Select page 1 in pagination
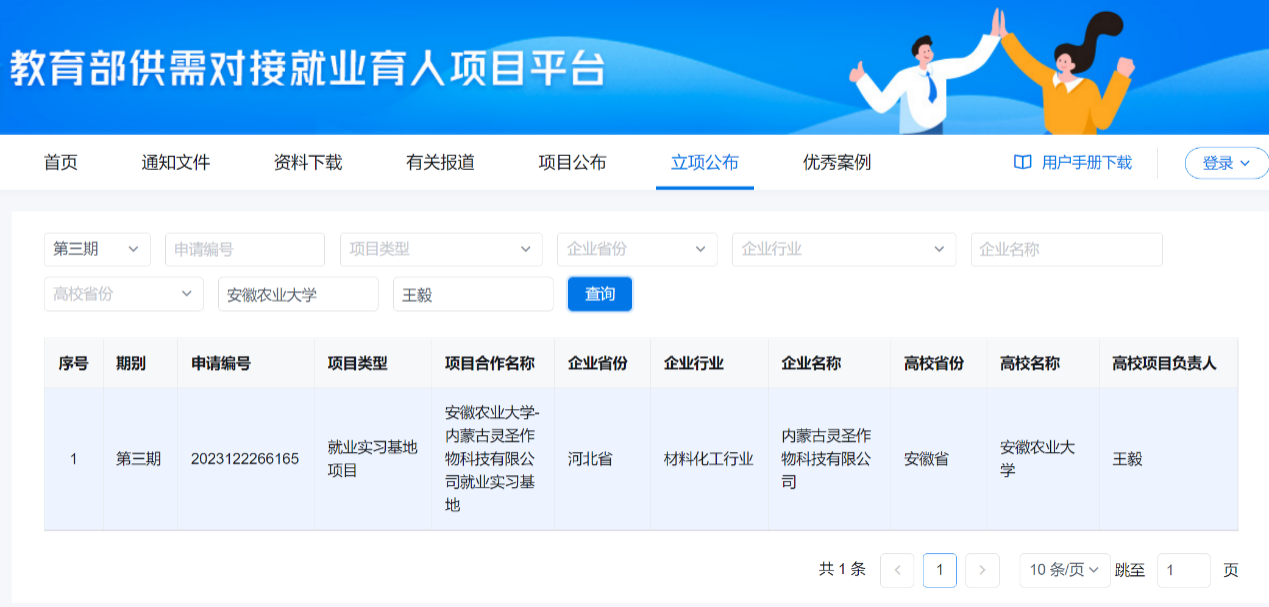Screen dimensions: 1269x607 pyautogui.click(x=939, y=570)
